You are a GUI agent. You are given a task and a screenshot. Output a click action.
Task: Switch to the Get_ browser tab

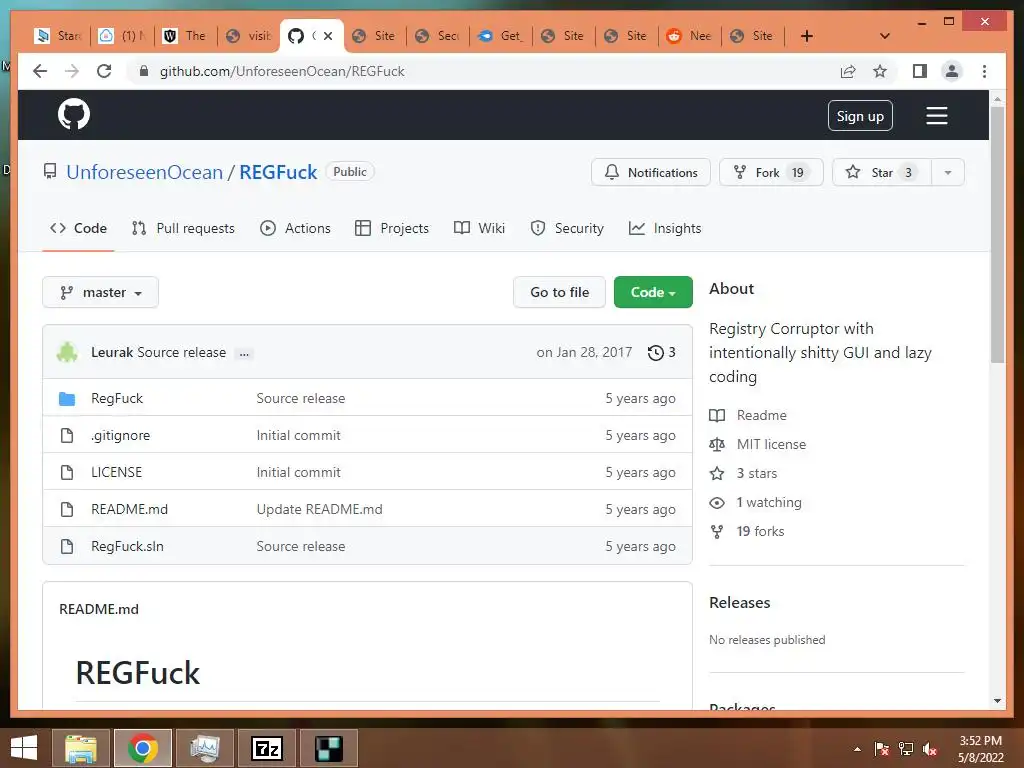click(500, 36)
